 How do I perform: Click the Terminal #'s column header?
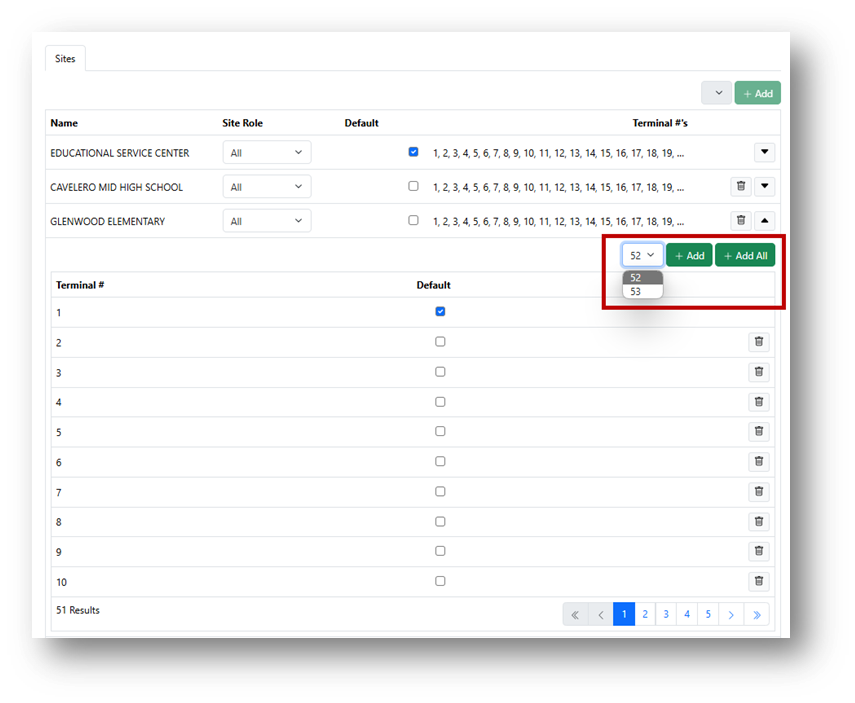(660, 123)
